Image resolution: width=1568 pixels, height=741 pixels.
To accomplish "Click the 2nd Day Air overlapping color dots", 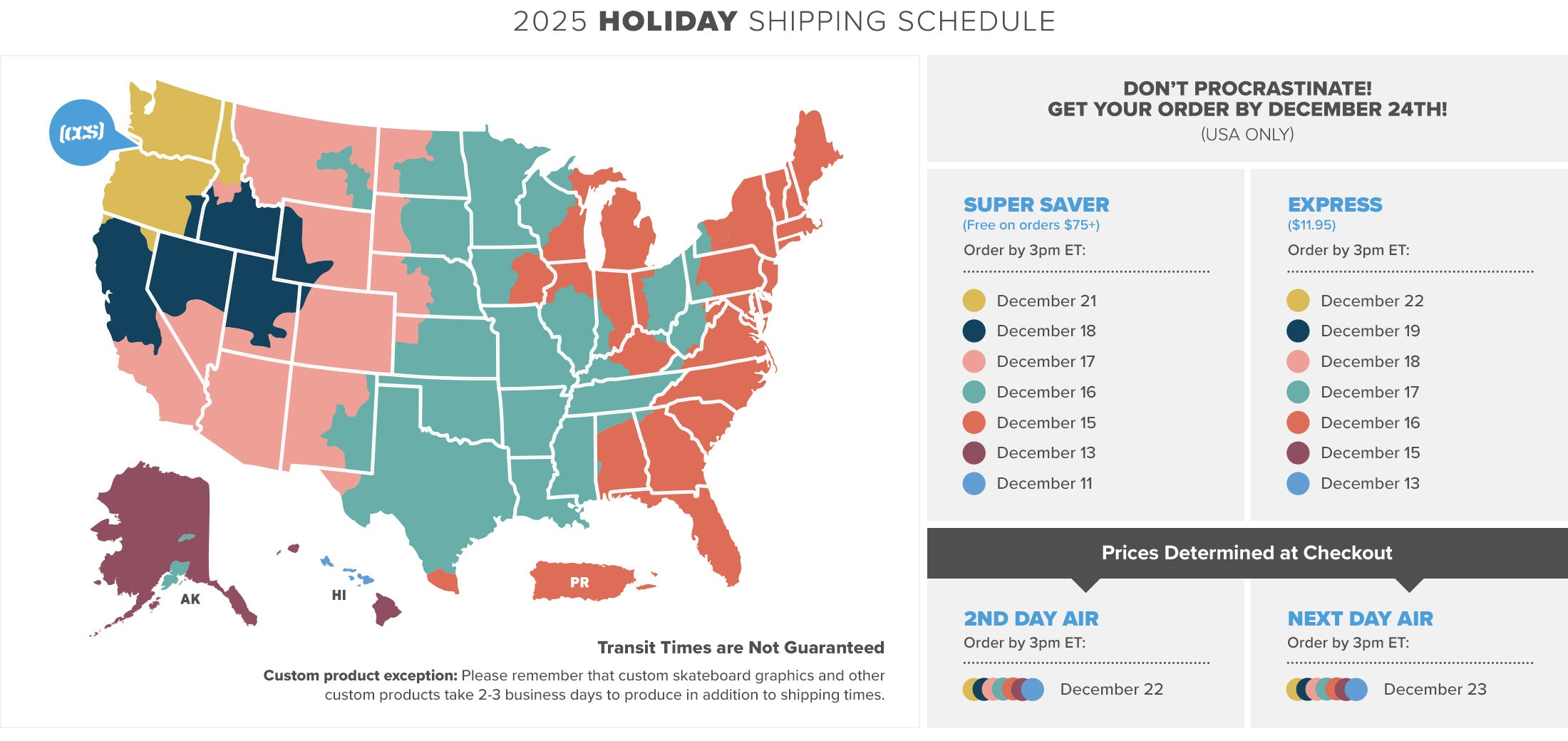I will coord(1003,689).
